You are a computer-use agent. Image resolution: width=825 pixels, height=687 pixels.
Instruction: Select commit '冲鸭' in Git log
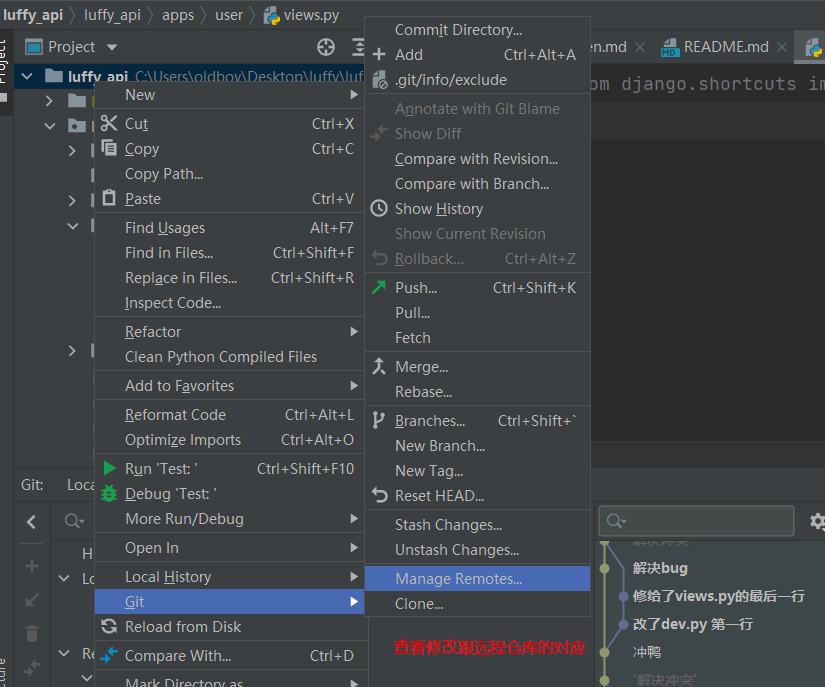[647, 652]
